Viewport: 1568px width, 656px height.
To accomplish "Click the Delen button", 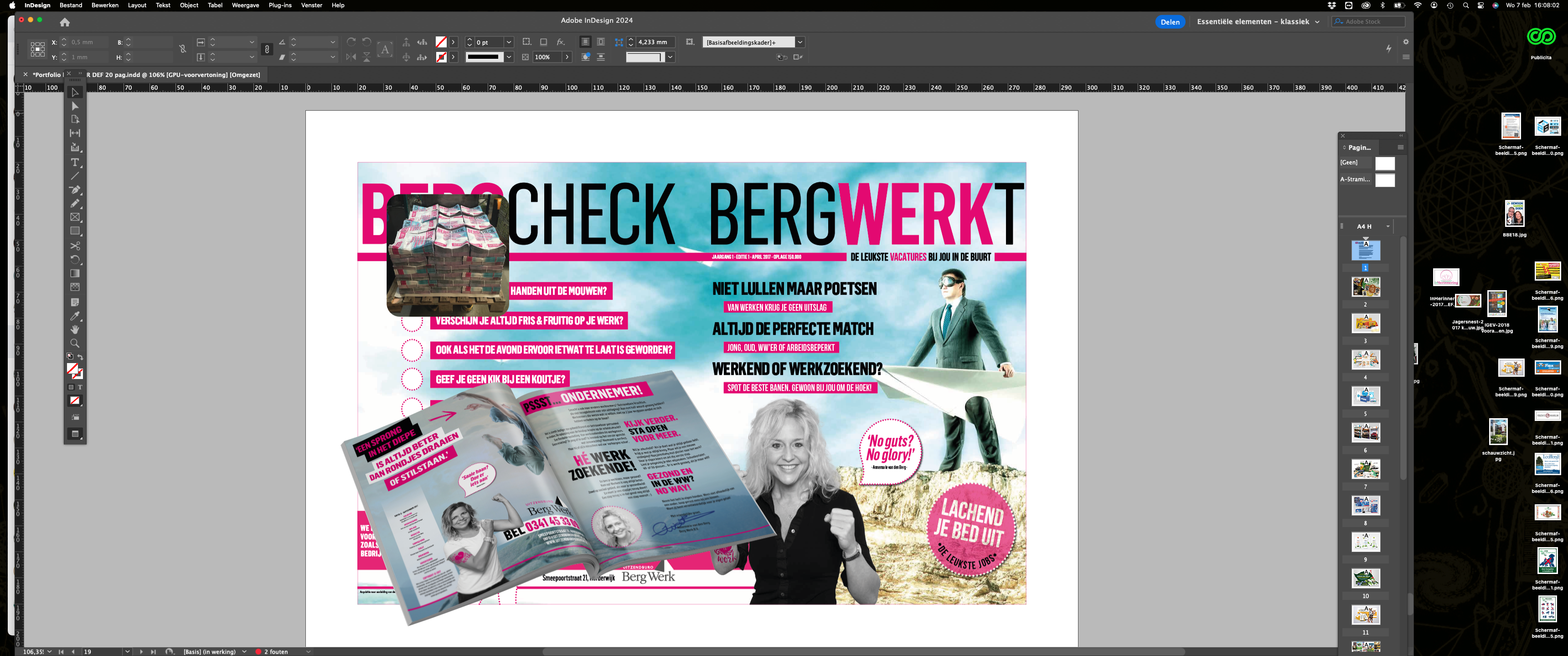I will click(1169, 22).
